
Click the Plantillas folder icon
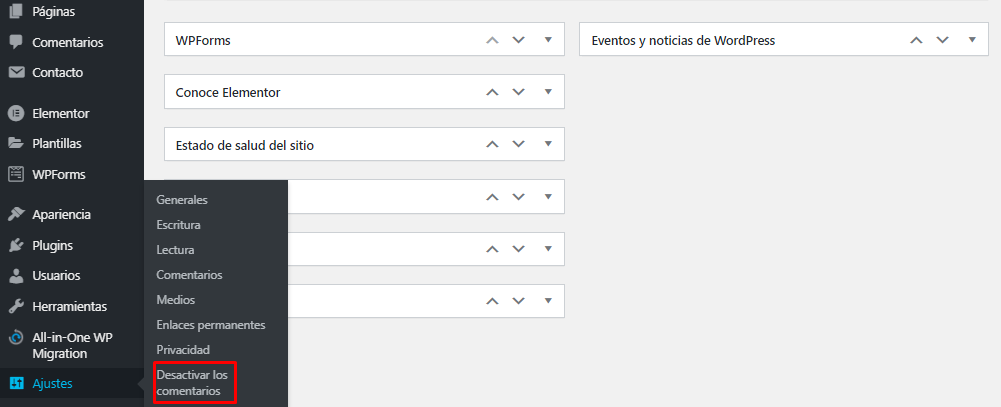pyautogui.click(x=16, y=143)
